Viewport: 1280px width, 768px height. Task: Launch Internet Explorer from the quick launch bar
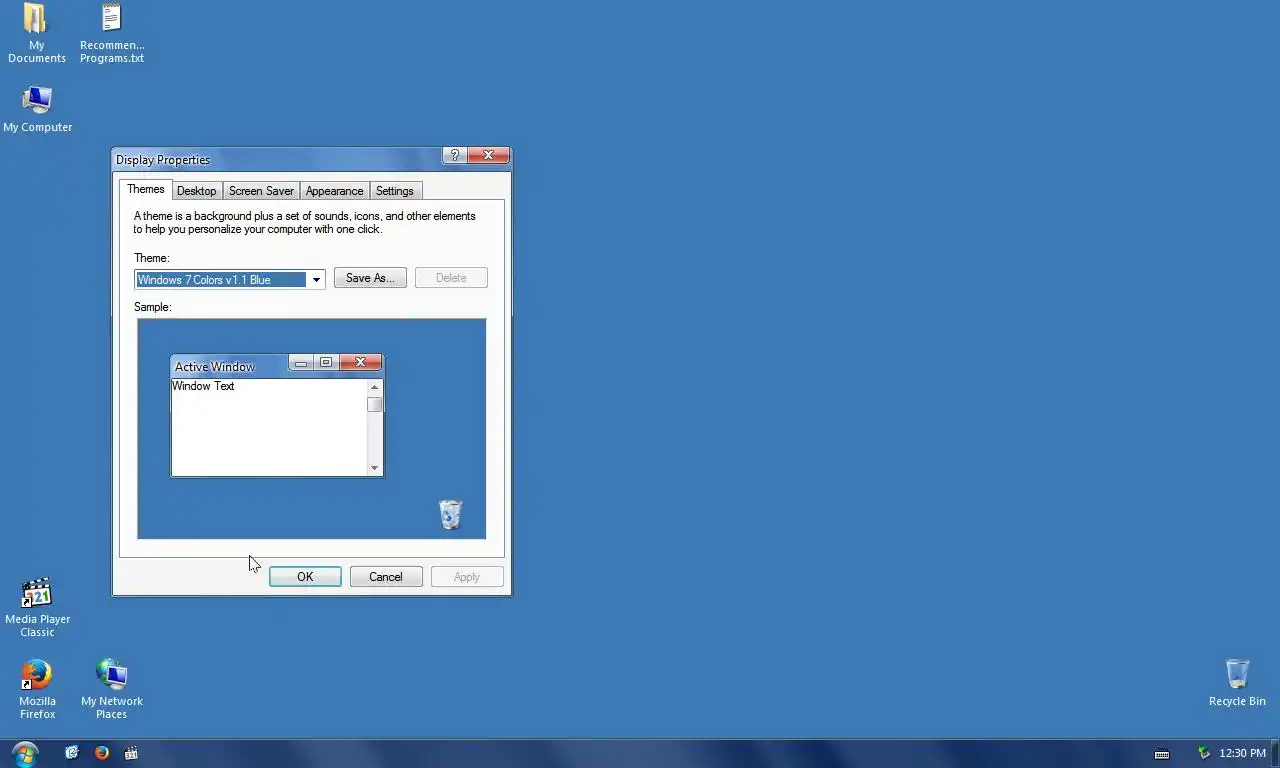click(x=72, y=753)
